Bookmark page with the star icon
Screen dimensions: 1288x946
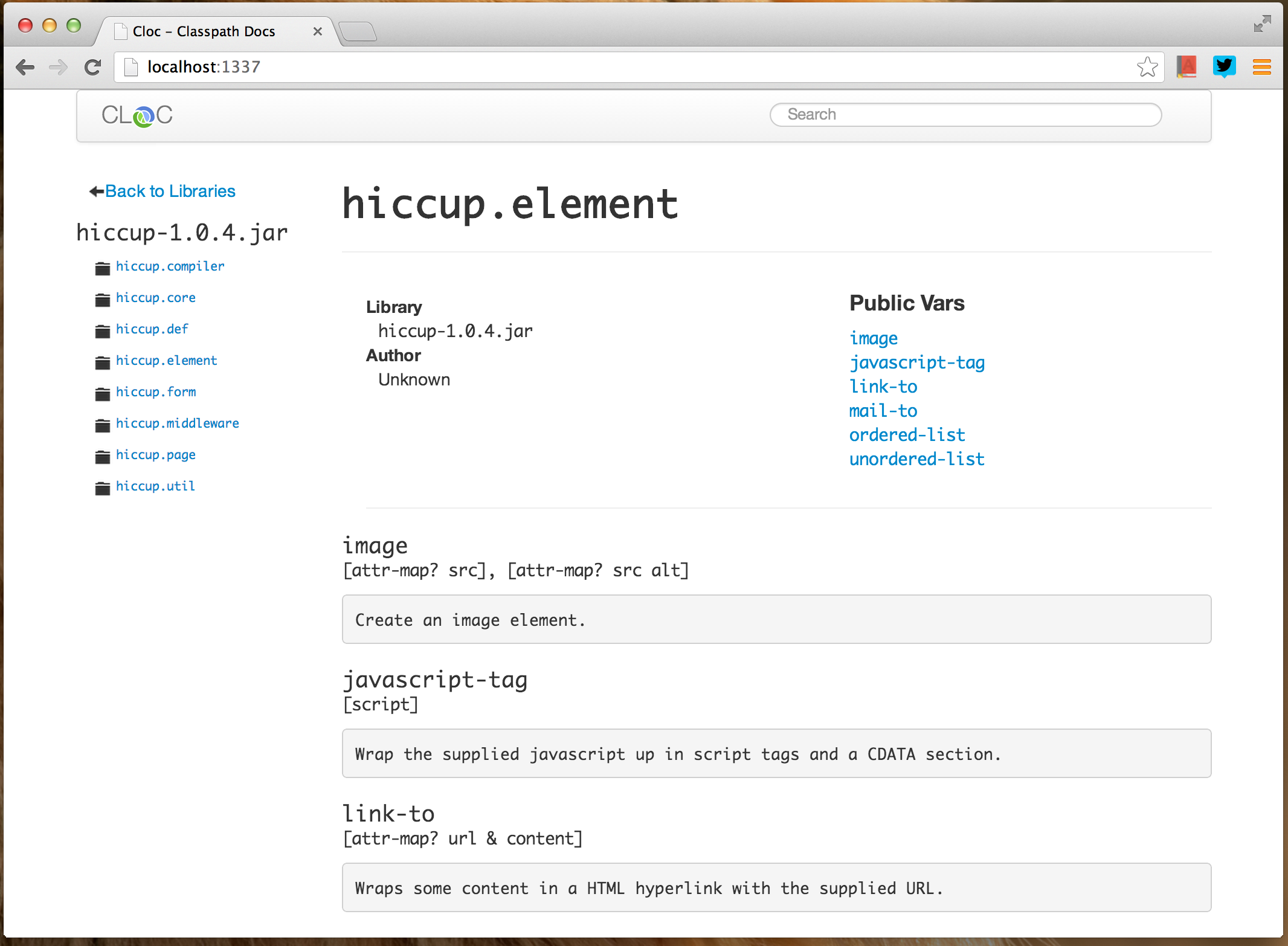pos(1147,67)
